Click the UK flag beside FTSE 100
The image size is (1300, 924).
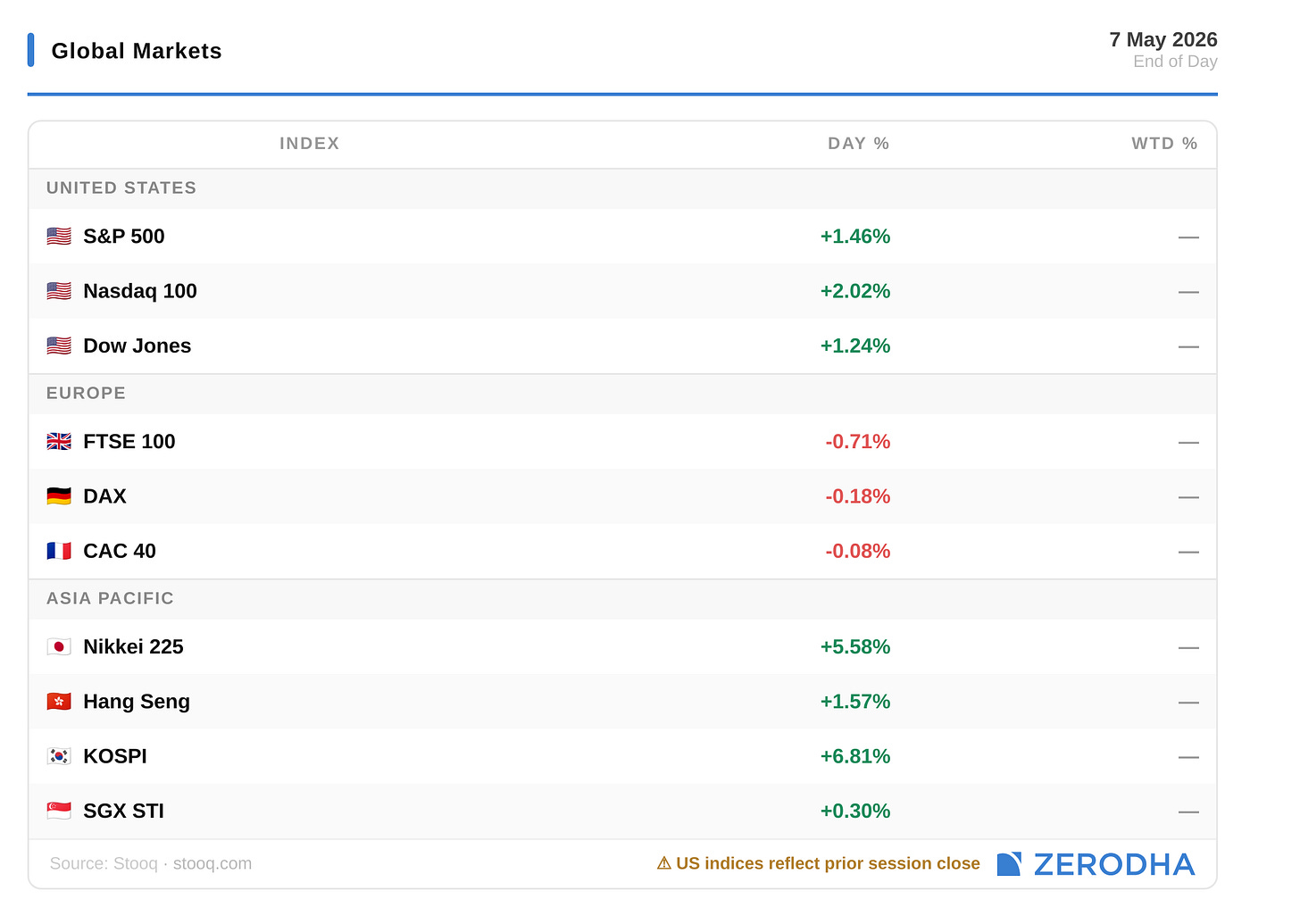(59, 442)
